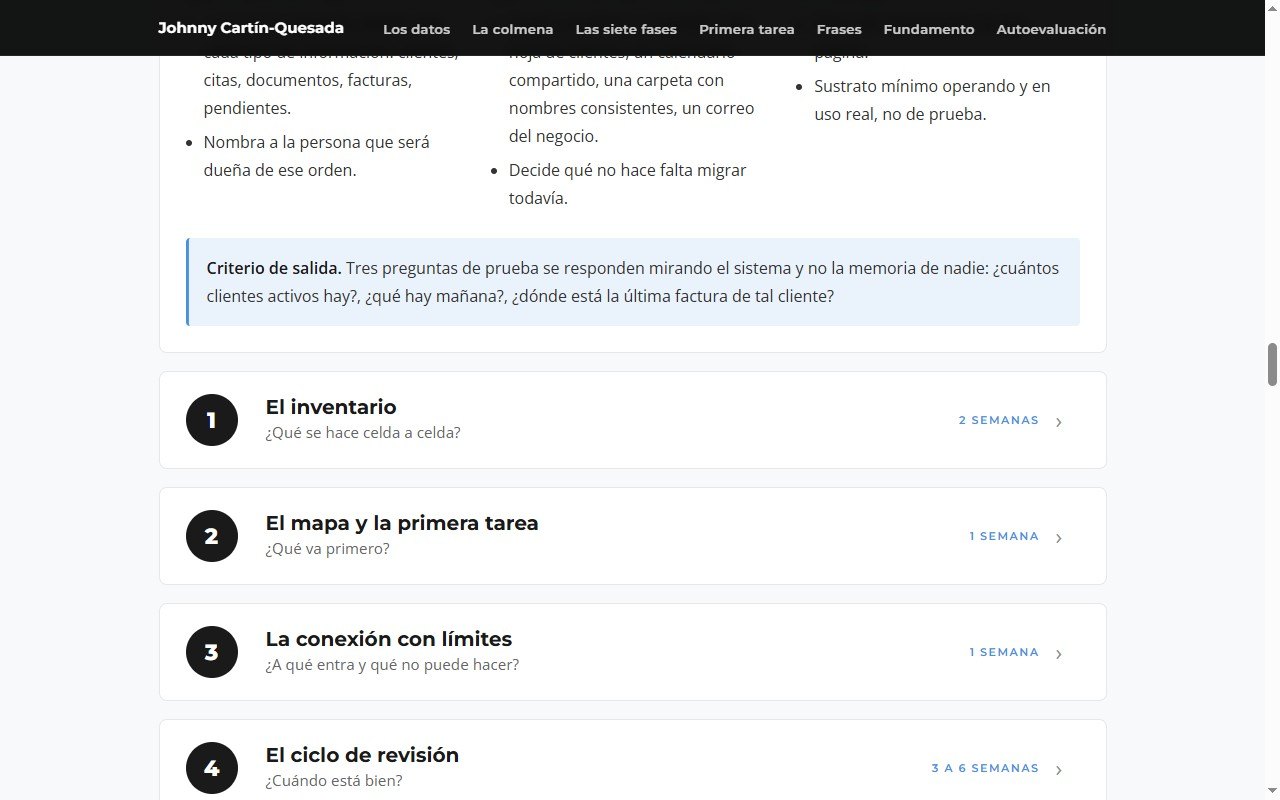1280x800 pixels.
Task: Expand El ciclo de revisión chevron
Action: [x=1059, y=769]
